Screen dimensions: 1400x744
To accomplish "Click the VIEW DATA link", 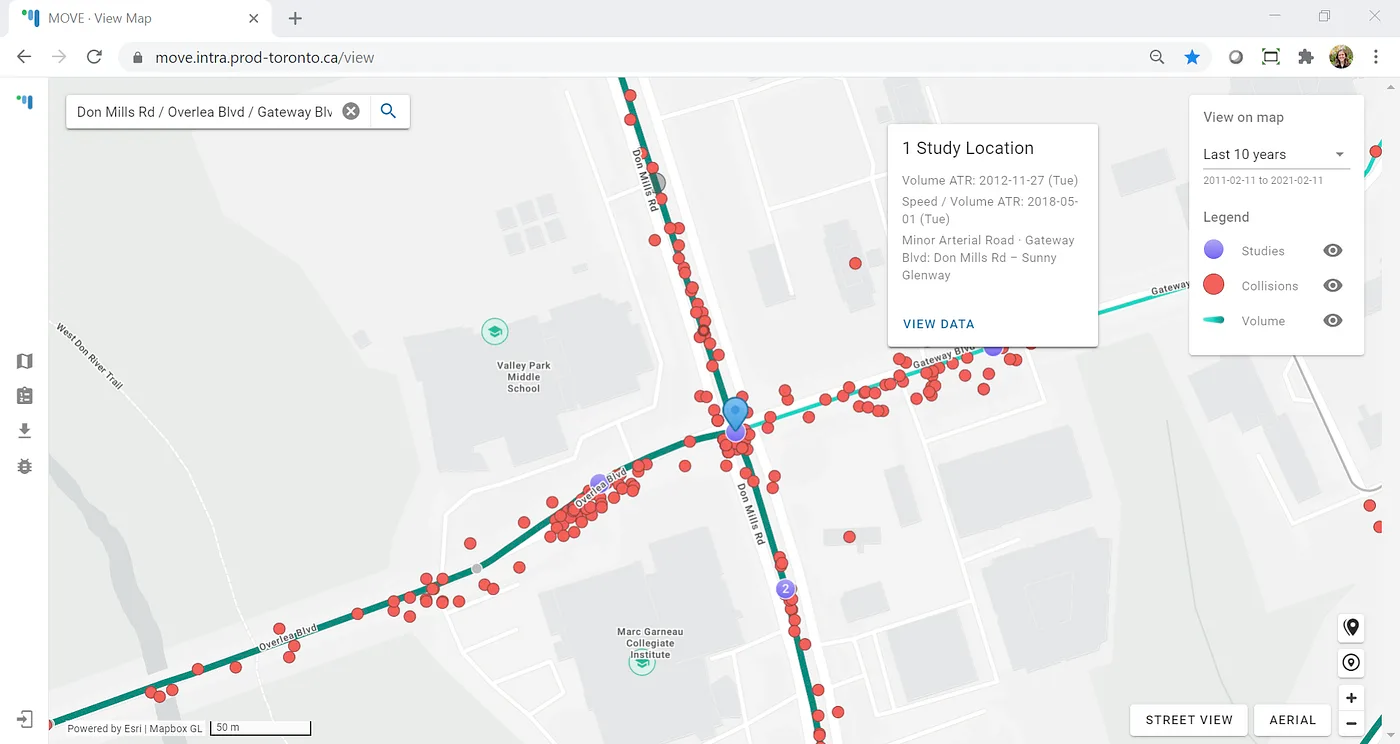I will pyautogui.click(x=938, y=324).
